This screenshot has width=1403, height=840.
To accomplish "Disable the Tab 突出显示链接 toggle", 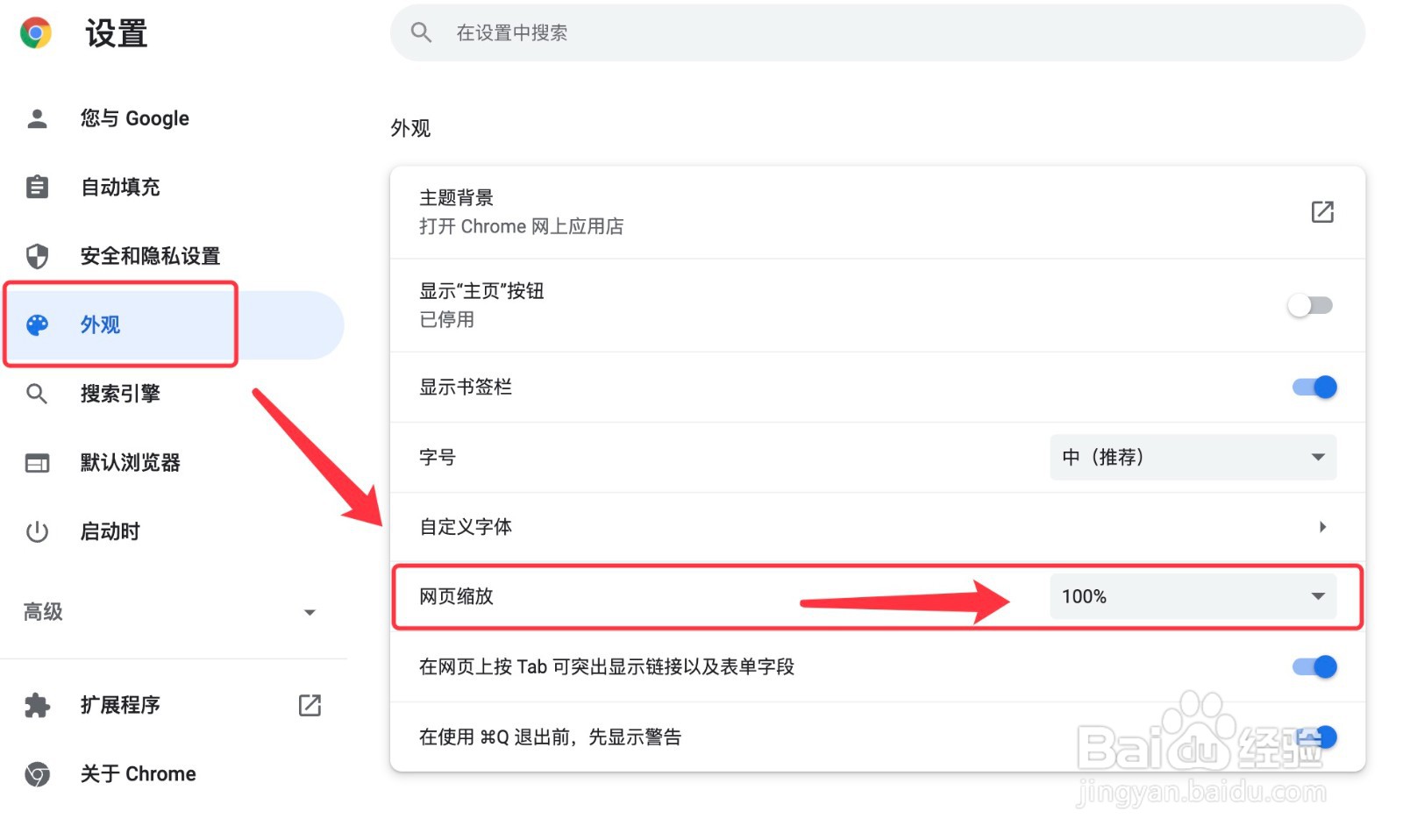I will [x=1314, y=666].
